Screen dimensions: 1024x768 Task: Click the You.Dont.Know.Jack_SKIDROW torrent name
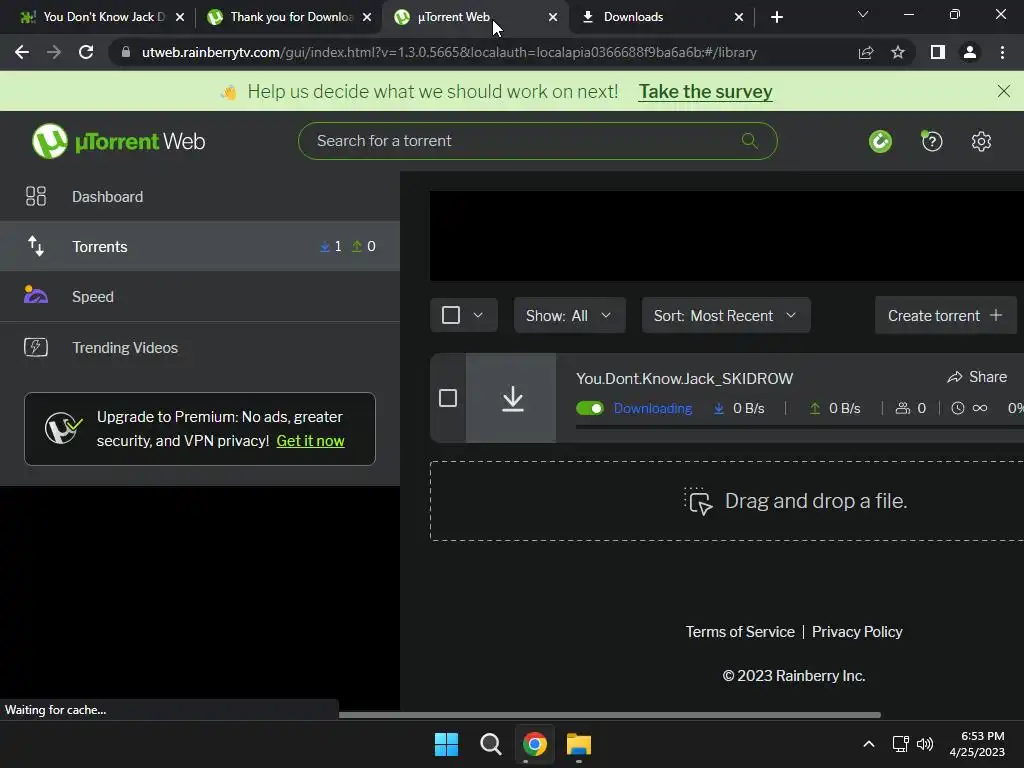tap(684, 379)
